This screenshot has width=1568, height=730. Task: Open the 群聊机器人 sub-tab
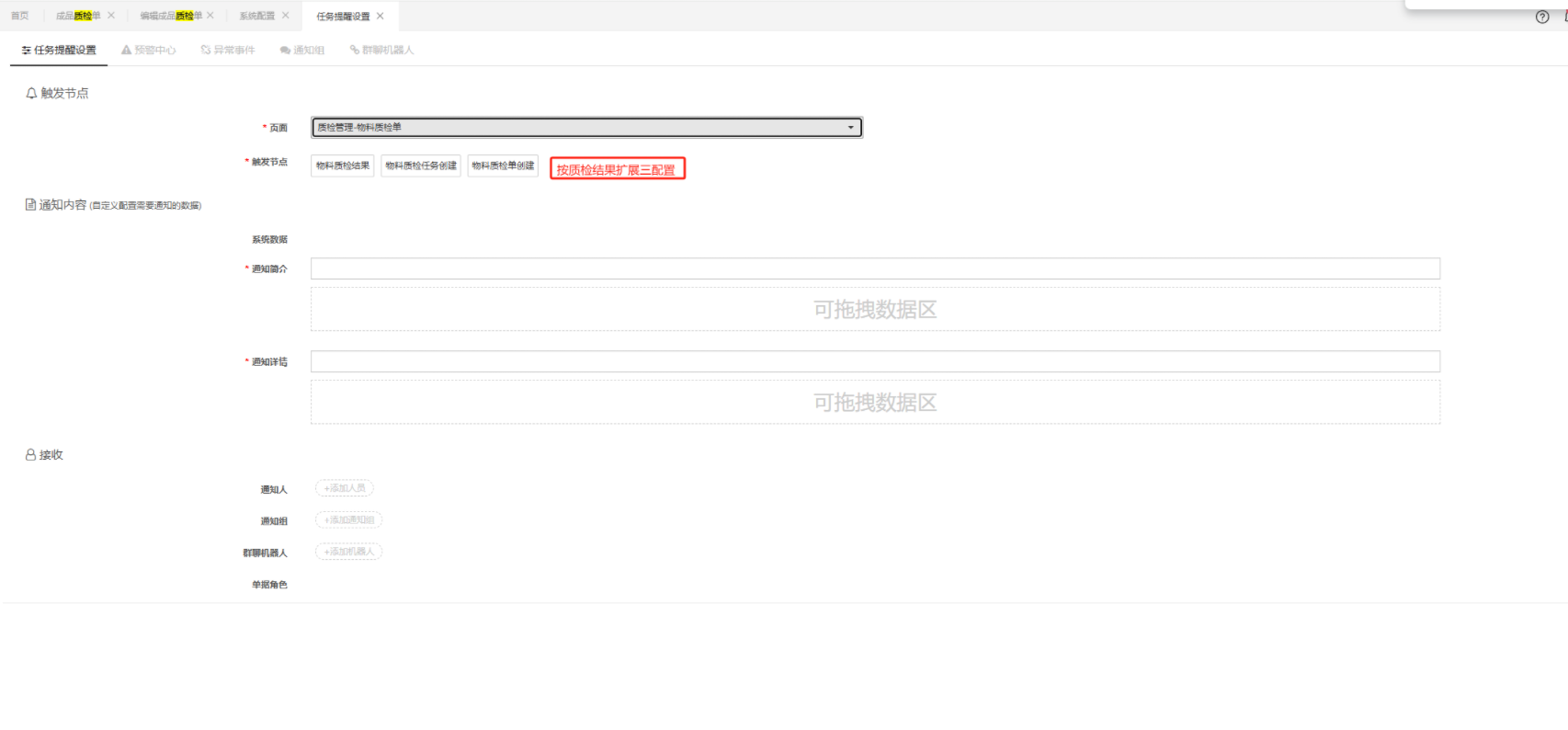point(382,51)
